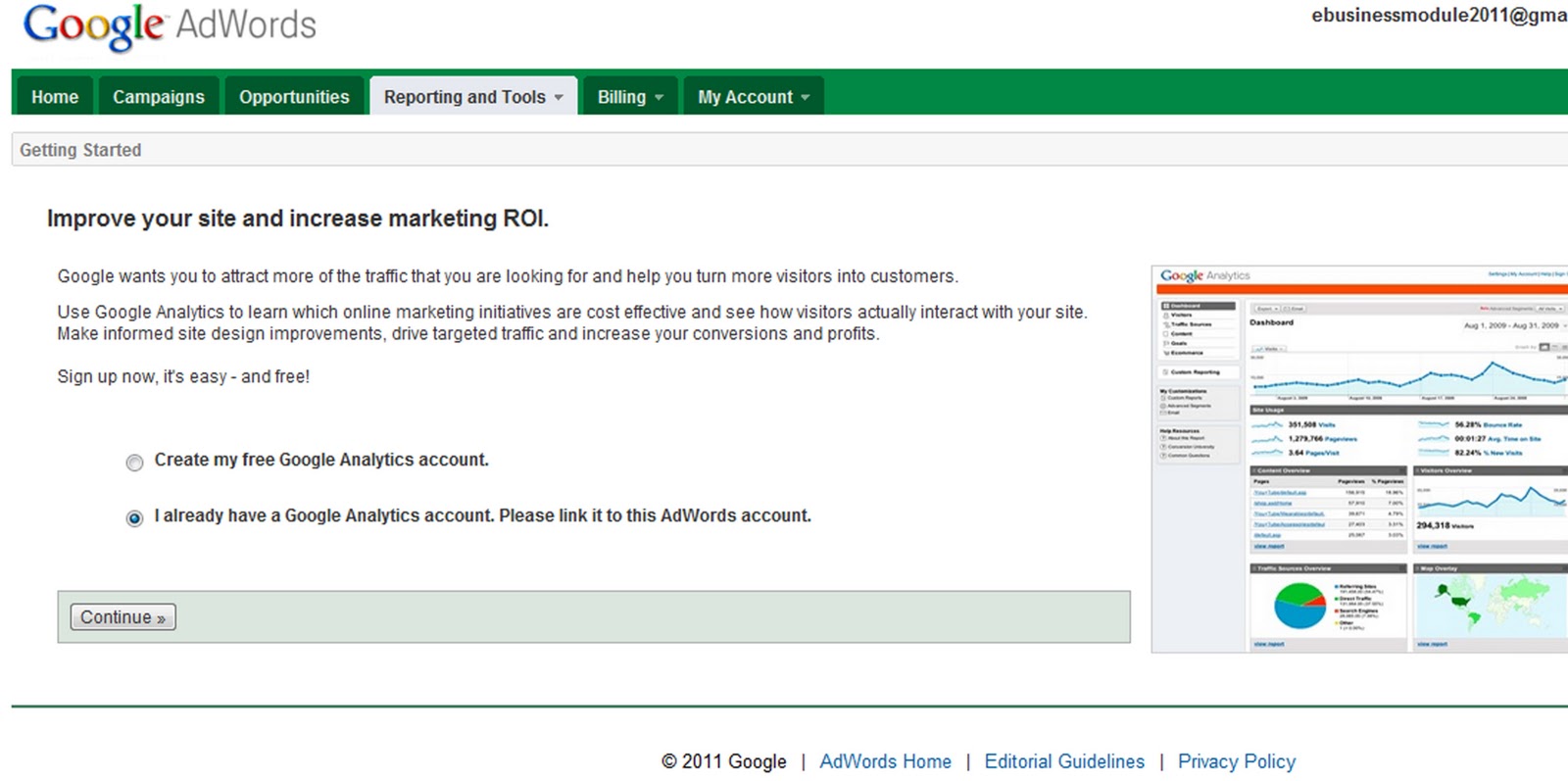Go to the Home tab
The height and width of the screenshot is (781, 1568).
coord(55,97)
